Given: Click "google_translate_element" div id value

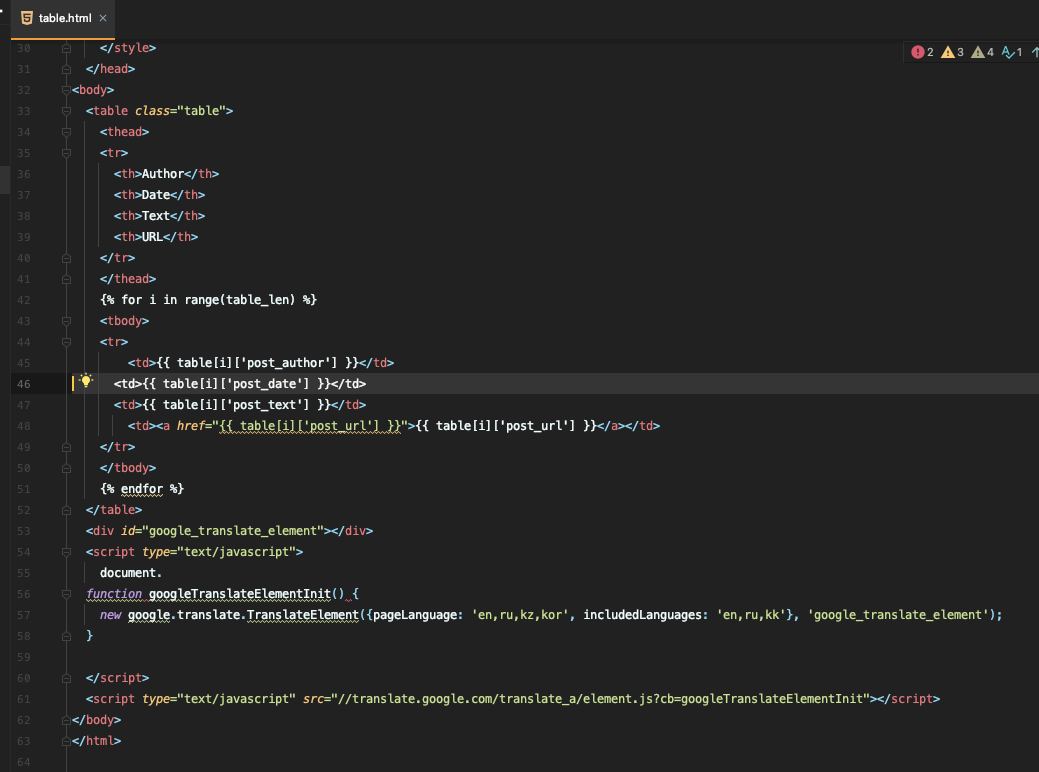Looking at the screenshot, I should (x=233, y=531).
